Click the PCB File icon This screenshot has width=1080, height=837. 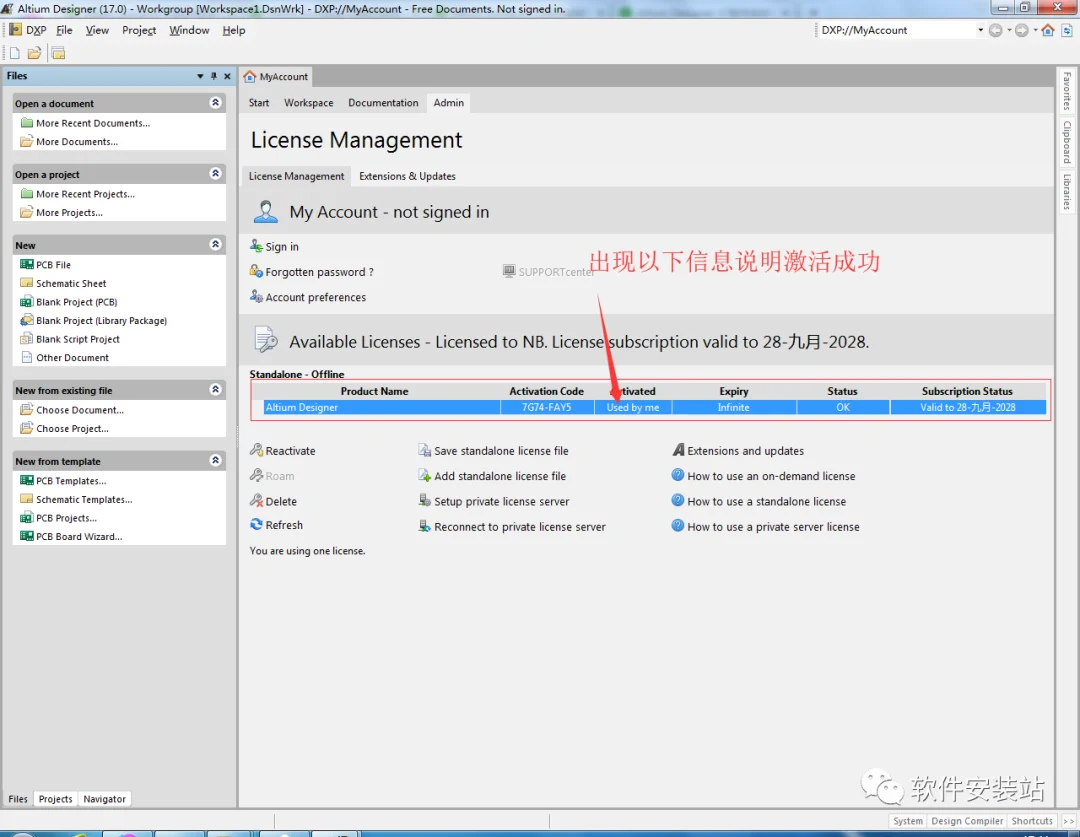tap(27, 265)
